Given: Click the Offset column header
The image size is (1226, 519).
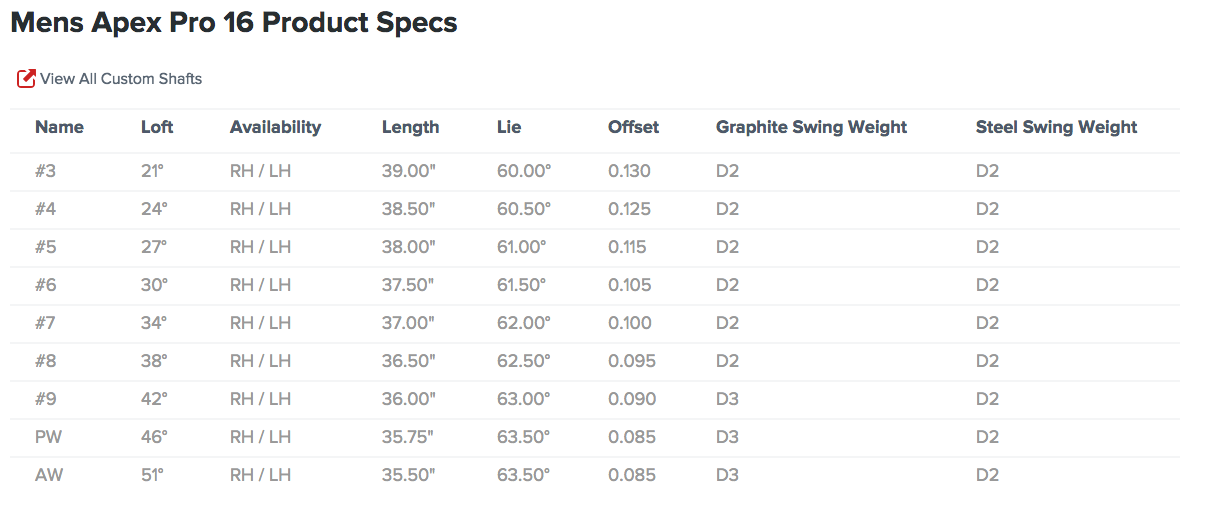Looking at the screenshot, I should tap(633, 127).
